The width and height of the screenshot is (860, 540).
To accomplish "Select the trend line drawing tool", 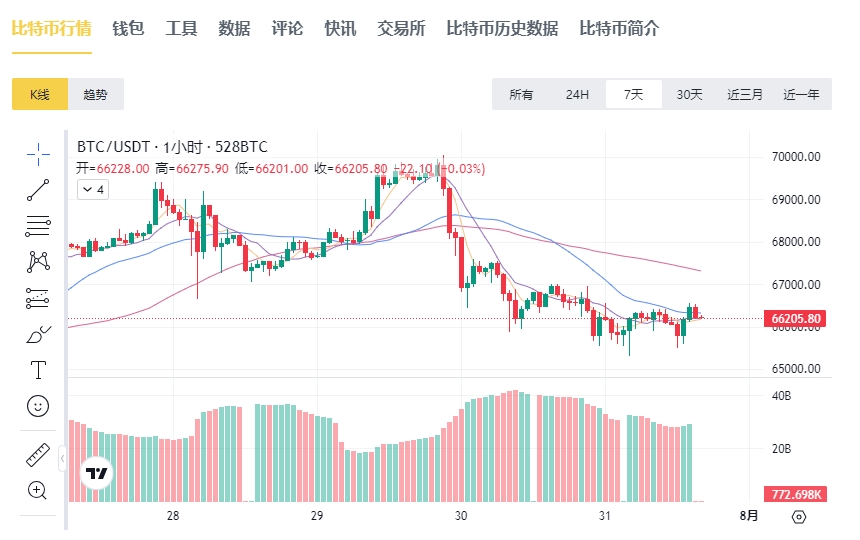I will 38,190.
